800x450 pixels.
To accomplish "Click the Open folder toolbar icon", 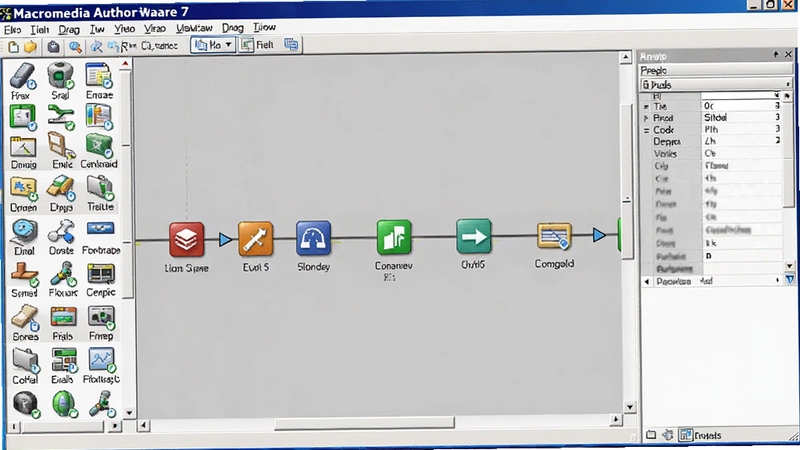I will pos(31,46).
